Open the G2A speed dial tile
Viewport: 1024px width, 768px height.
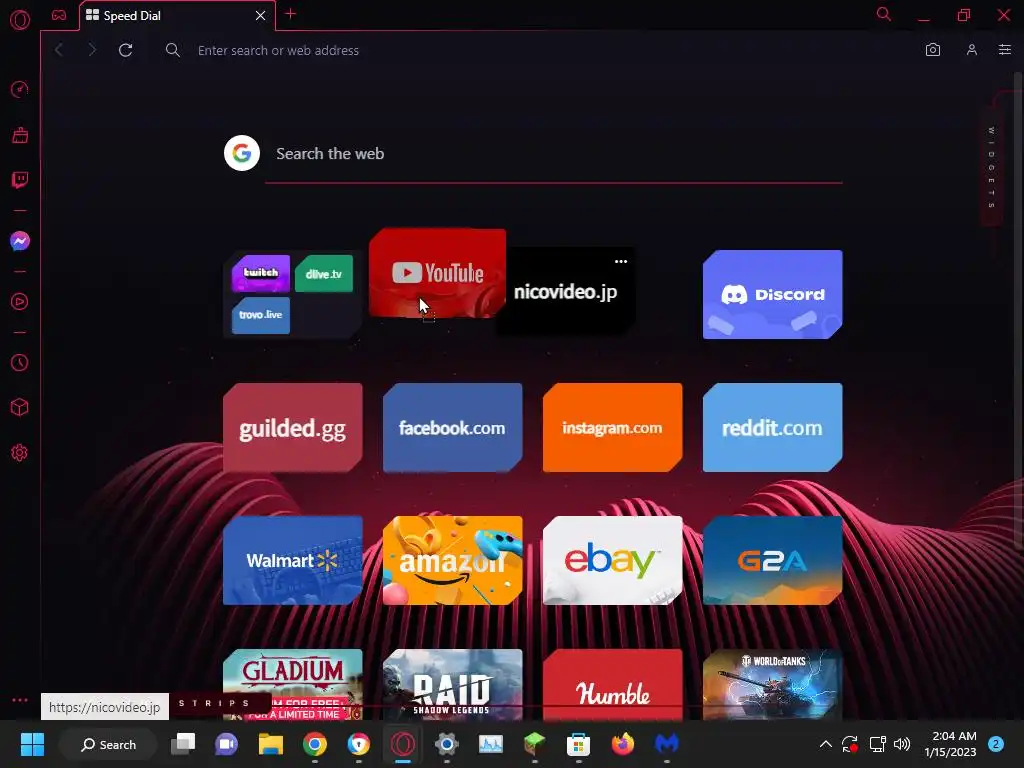(x=773, y=560)
